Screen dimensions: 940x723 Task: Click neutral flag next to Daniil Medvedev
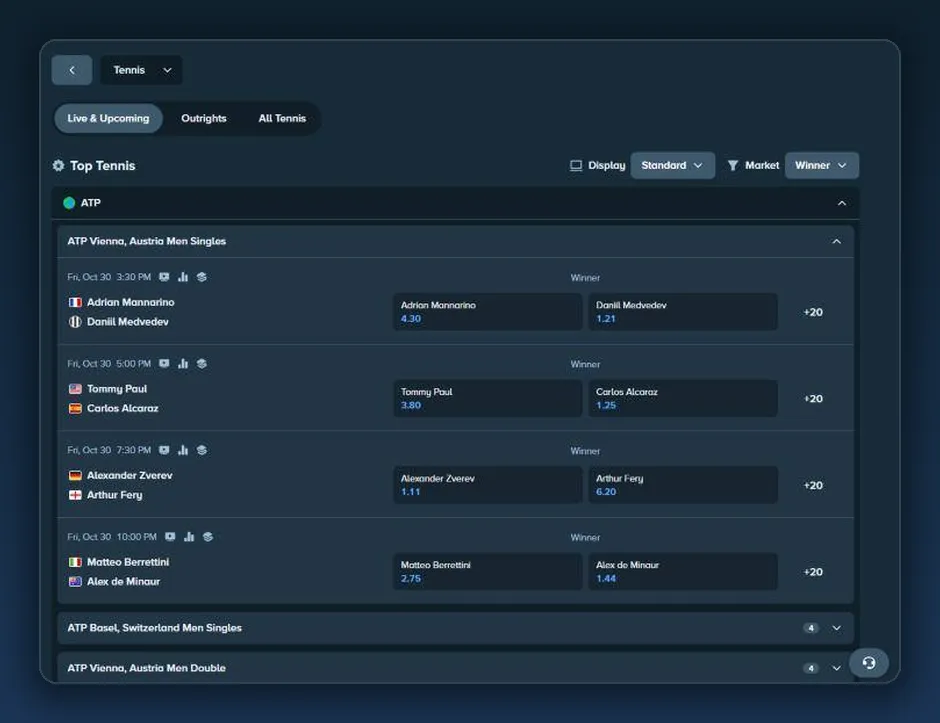pyautogui.click(x=75, y=322)
